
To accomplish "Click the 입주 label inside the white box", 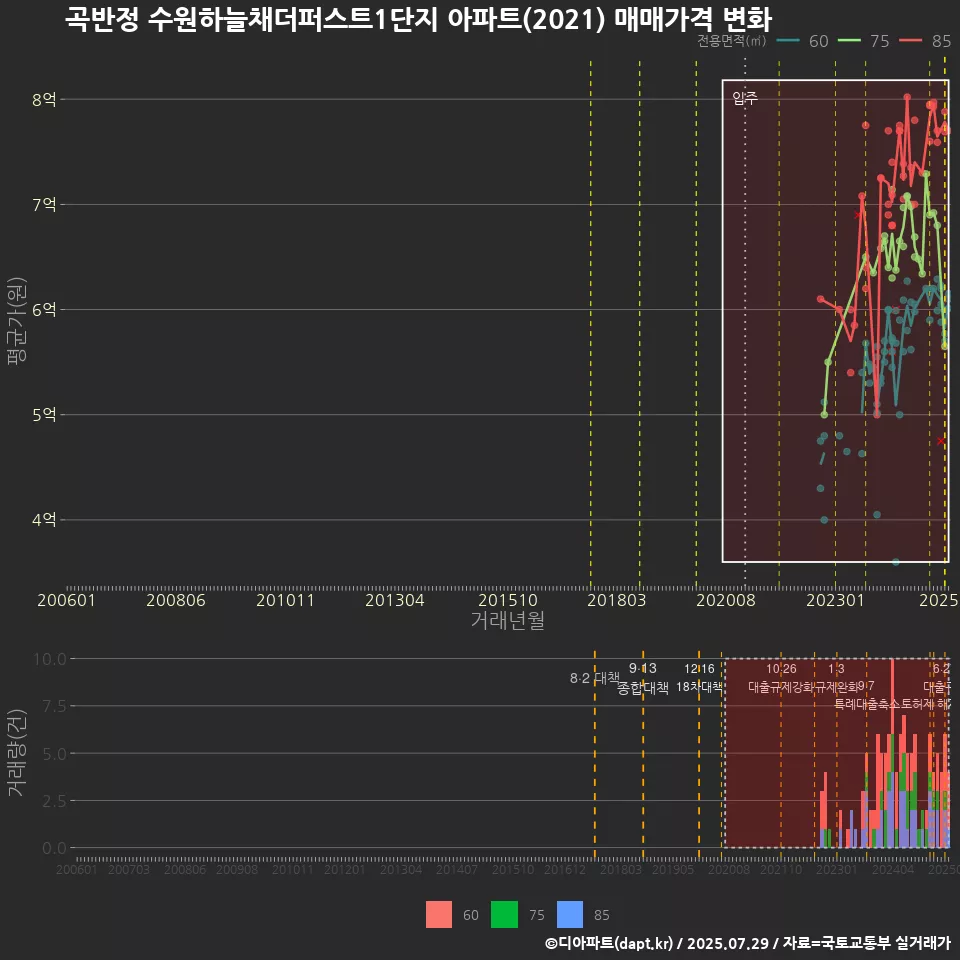I will [x=745, y=98].
